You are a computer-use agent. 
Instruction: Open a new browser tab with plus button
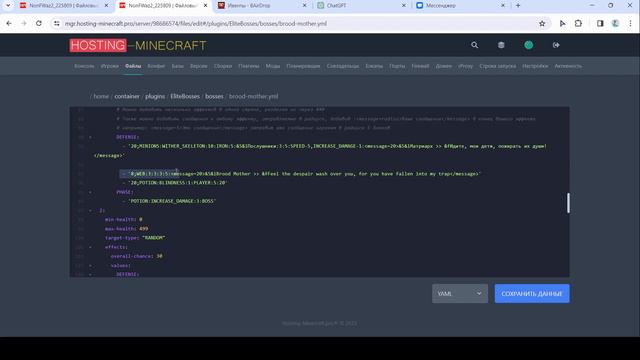point(518,6)
